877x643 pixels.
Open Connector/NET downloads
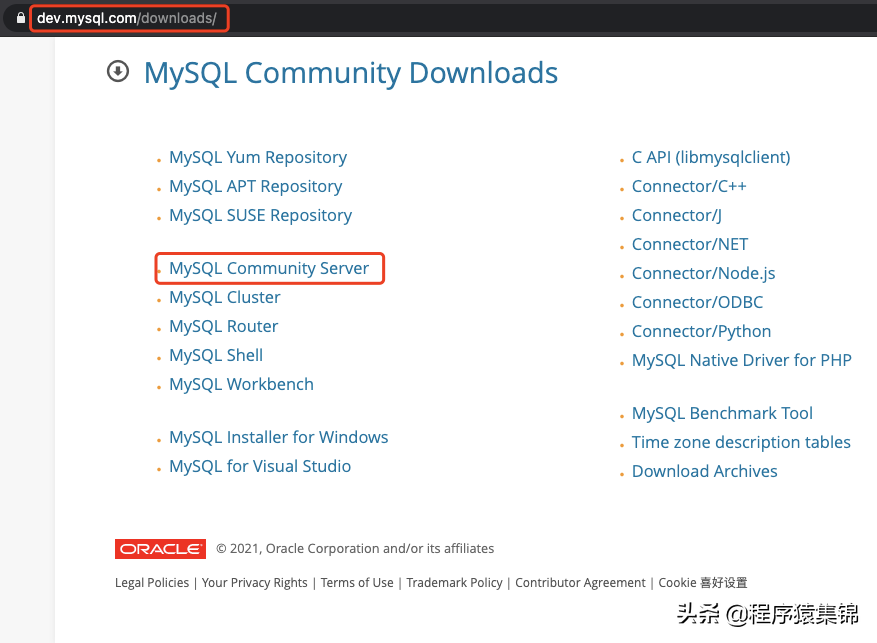(690, 245)
